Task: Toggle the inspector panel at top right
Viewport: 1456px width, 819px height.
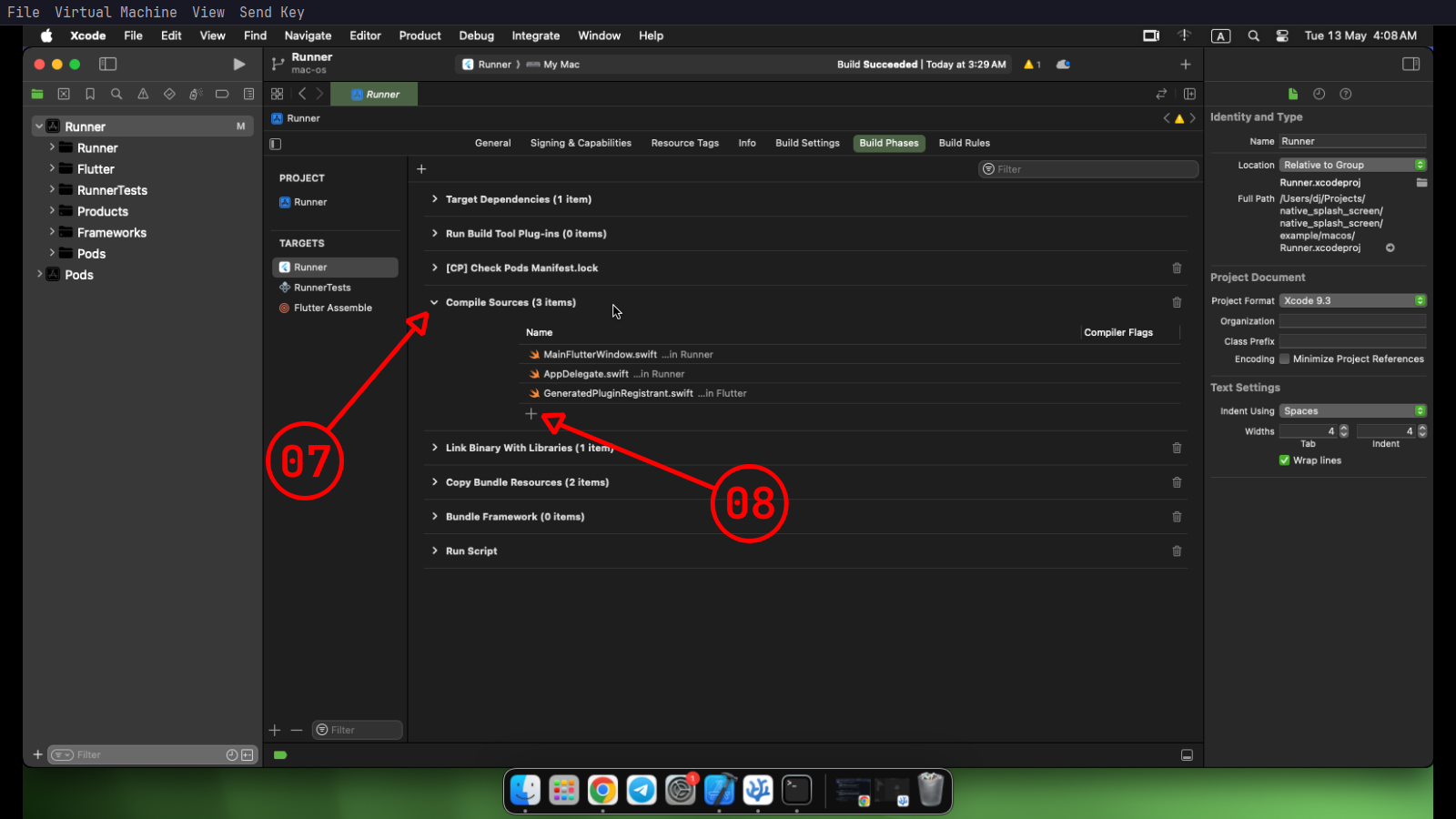Action: (1411, 65)
